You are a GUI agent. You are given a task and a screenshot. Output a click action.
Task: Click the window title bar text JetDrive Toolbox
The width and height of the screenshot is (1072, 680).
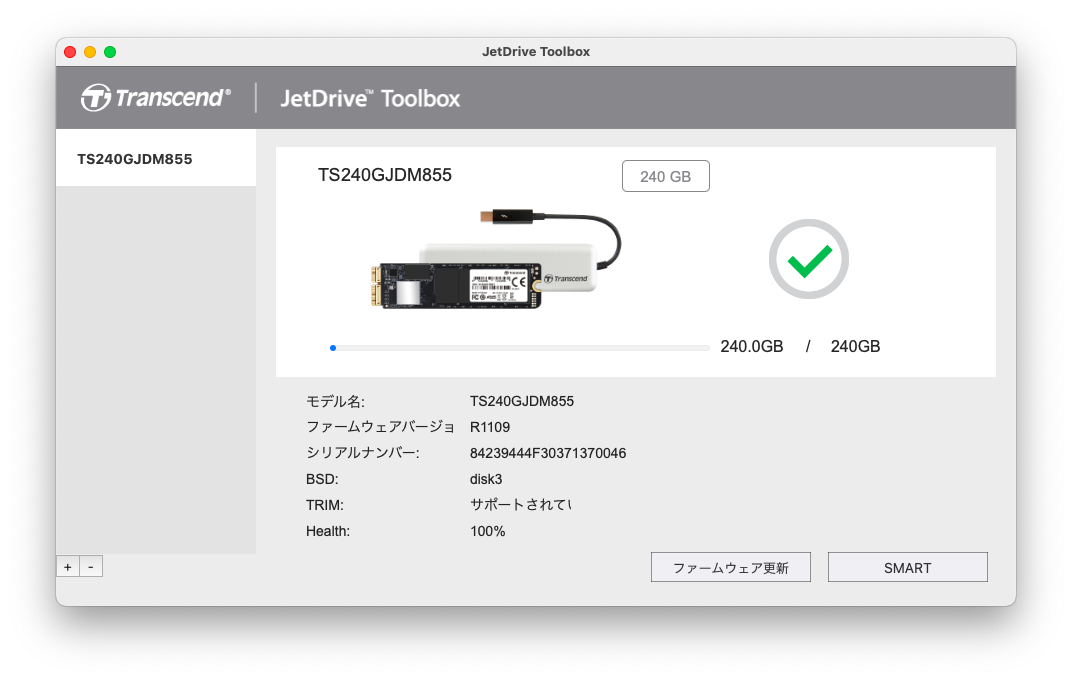(x=536, y=52)
